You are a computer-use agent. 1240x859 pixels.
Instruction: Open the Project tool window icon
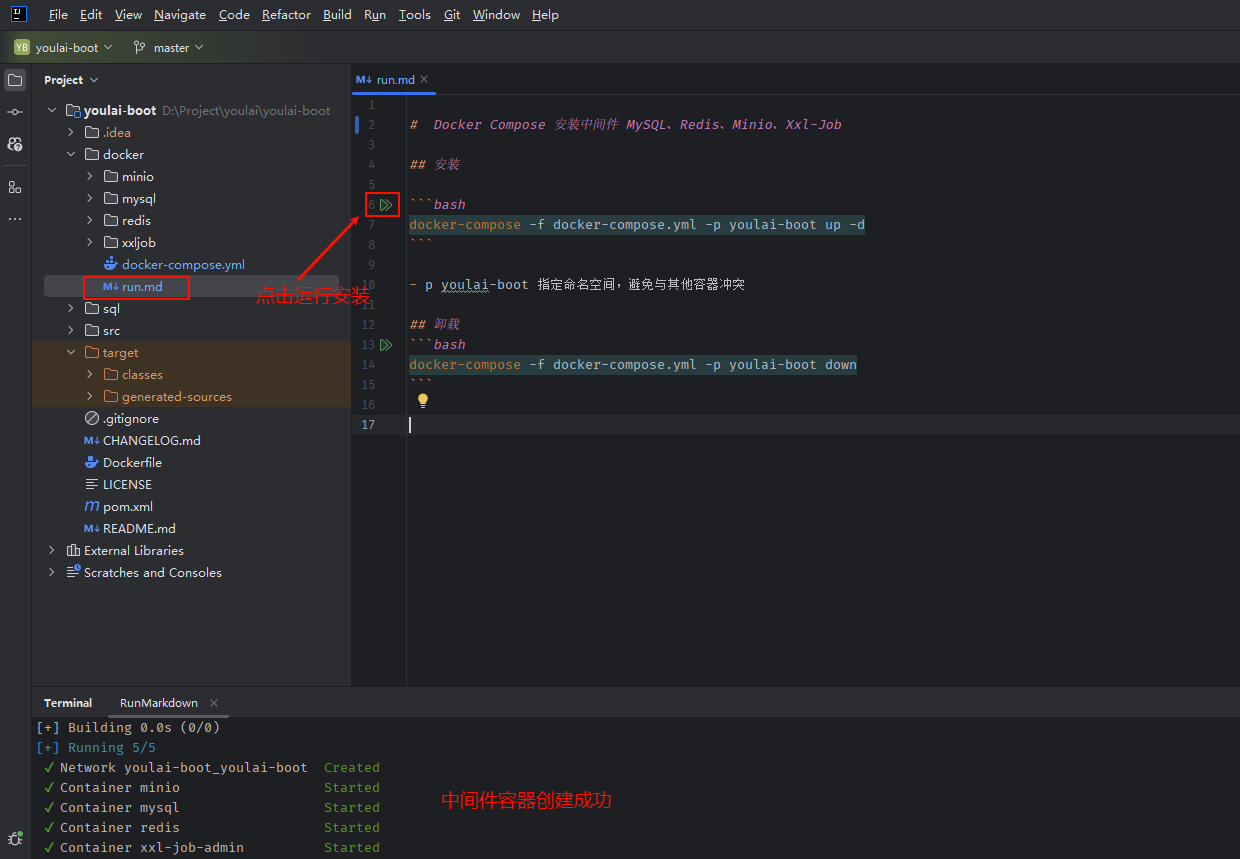pos(15,80)
